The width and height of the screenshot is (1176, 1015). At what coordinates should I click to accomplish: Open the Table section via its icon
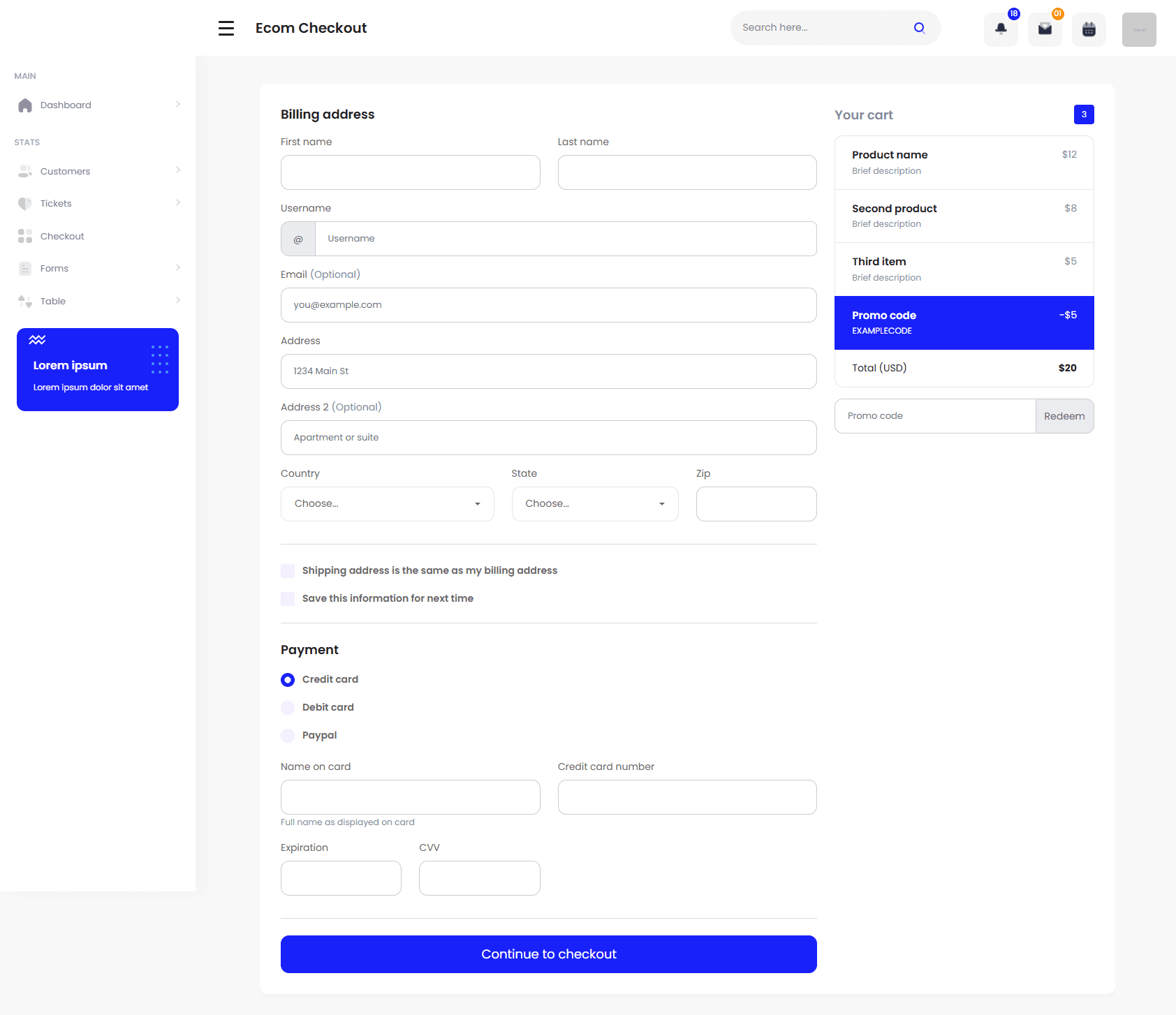tap(25, 301)
